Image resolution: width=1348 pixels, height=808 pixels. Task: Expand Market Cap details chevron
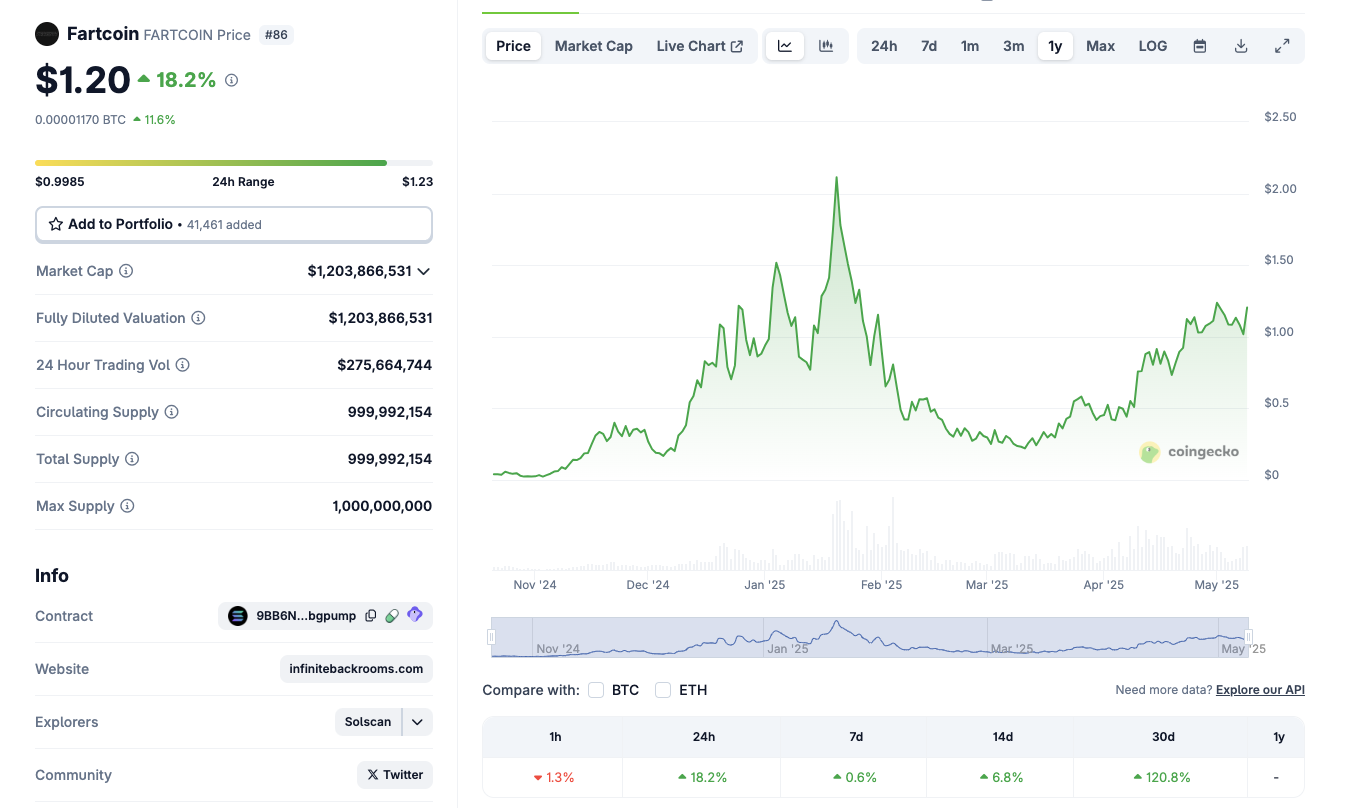(x=424, y=271)
